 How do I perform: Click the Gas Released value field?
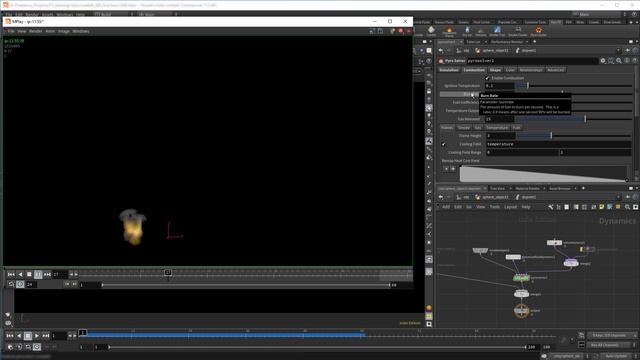click(x=499, y=119)
